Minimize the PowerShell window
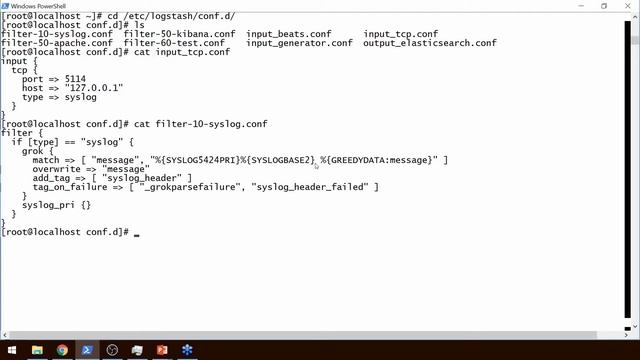Image resolution: width=640 pixels, height=360 pixels. pyautogui.click(x=581, y=6)
